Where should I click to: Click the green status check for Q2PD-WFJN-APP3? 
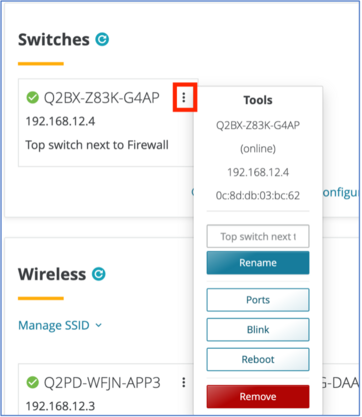[33, 382]
